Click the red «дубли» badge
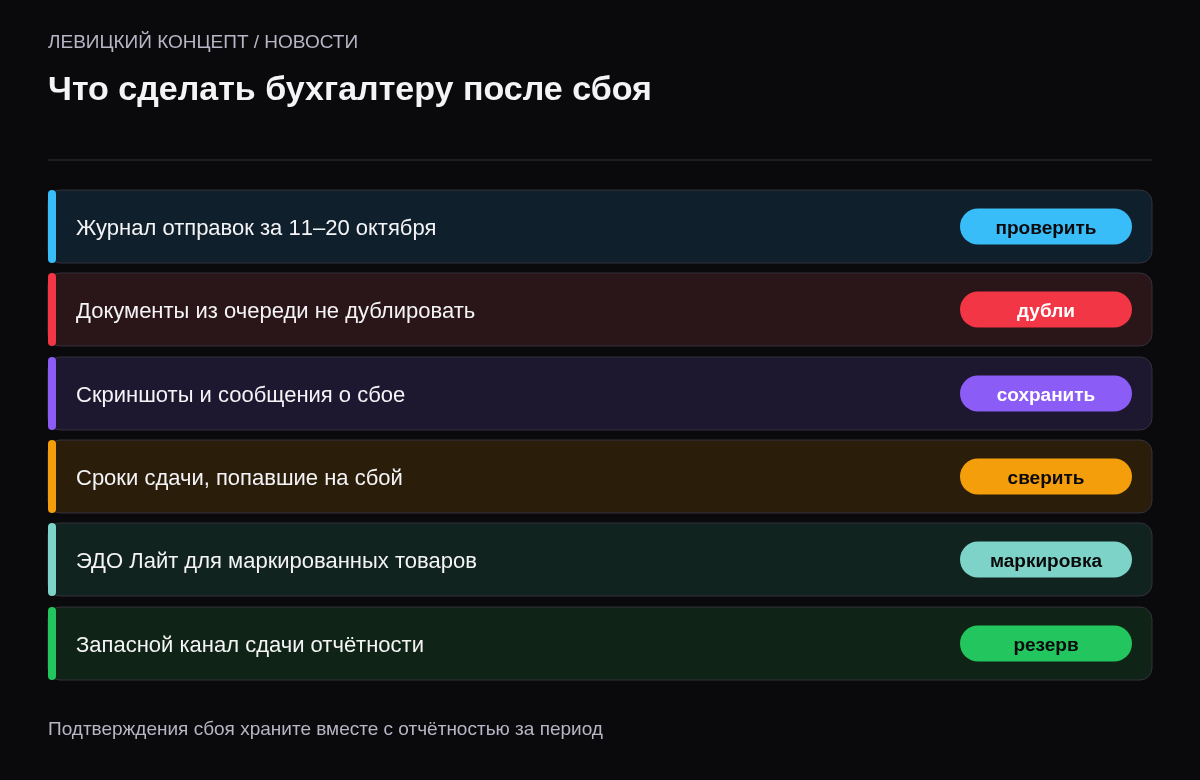This screenshot has height=780, width=1200. point(1046,310)
